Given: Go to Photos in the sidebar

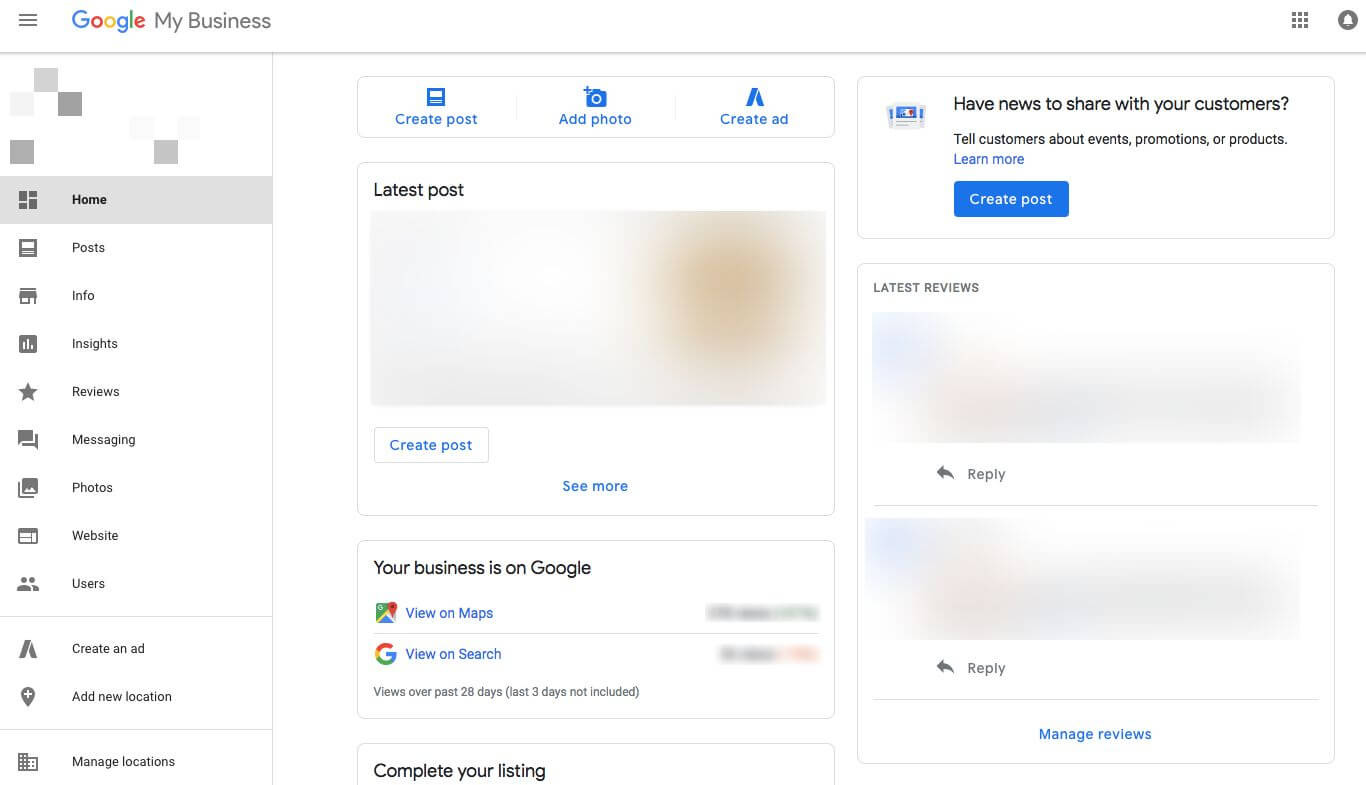Looking at the screenshot, I should click(92, 488).
